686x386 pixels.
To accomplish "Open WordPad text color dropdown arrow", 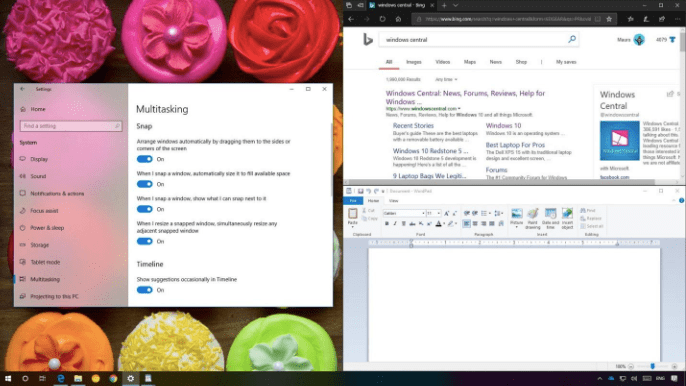I will 444,224.
